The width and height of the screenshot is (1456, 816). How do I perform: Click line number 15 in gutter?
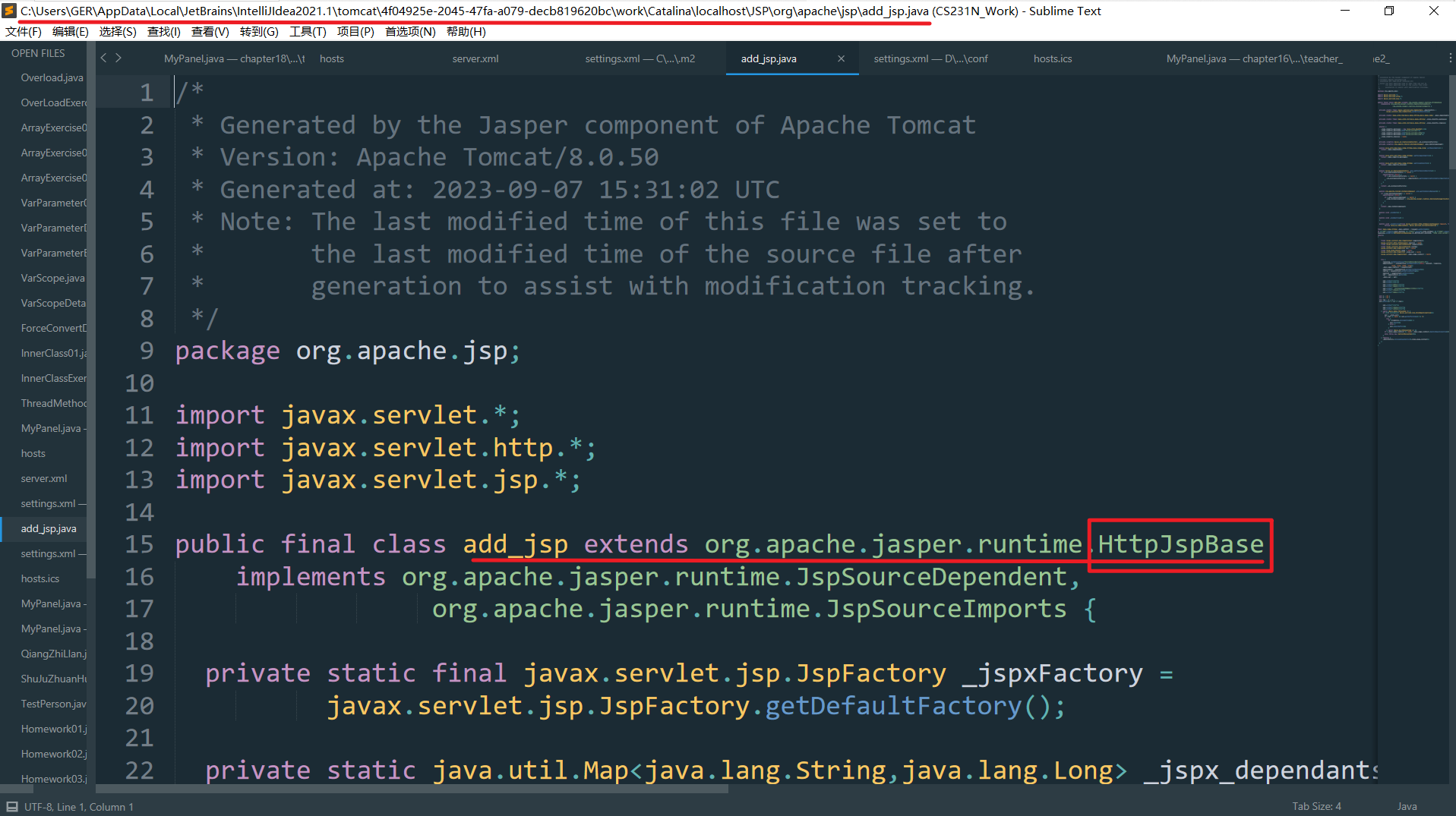coord(139,544)
